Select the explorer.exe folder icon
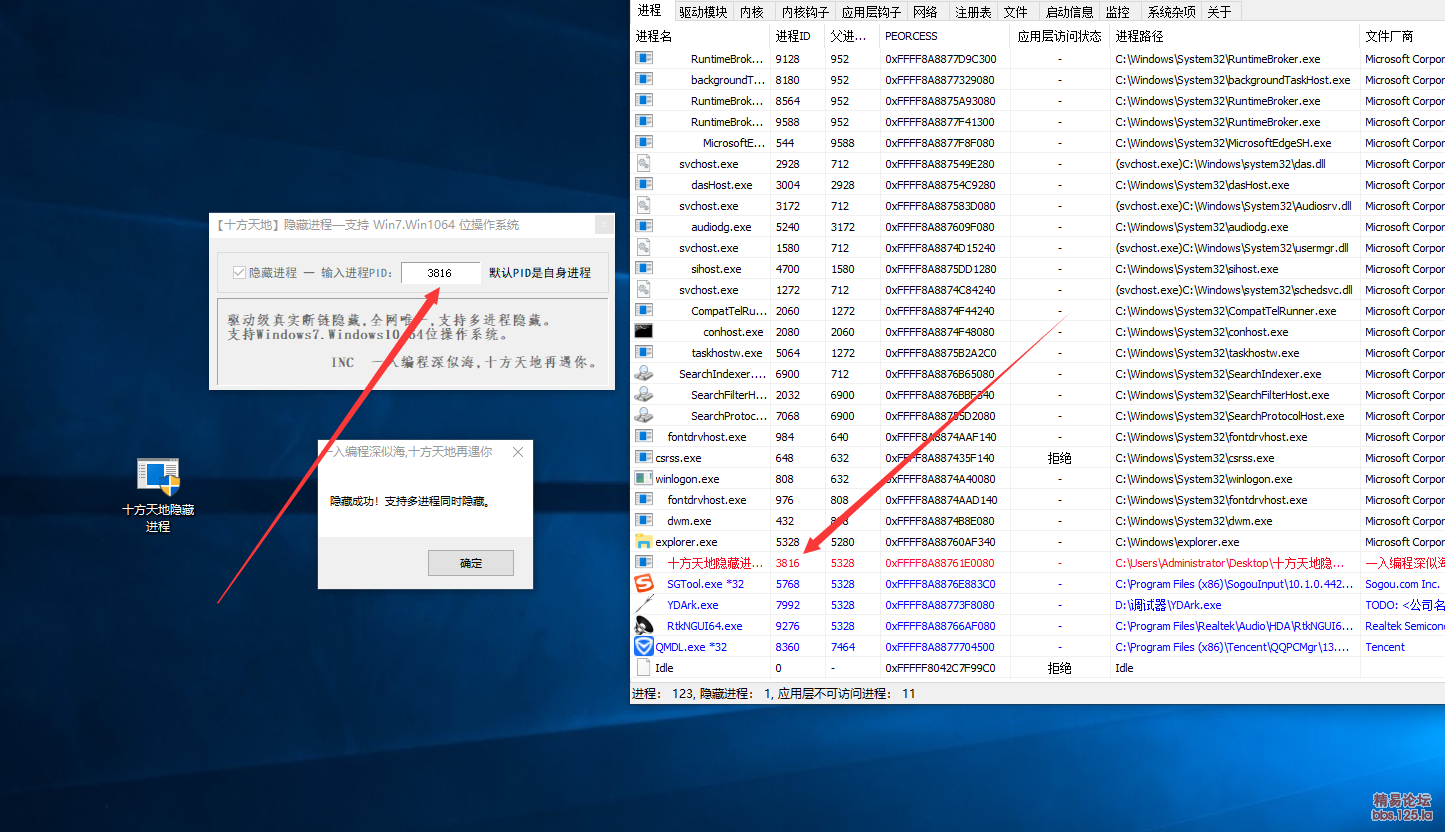 point(644,542)
